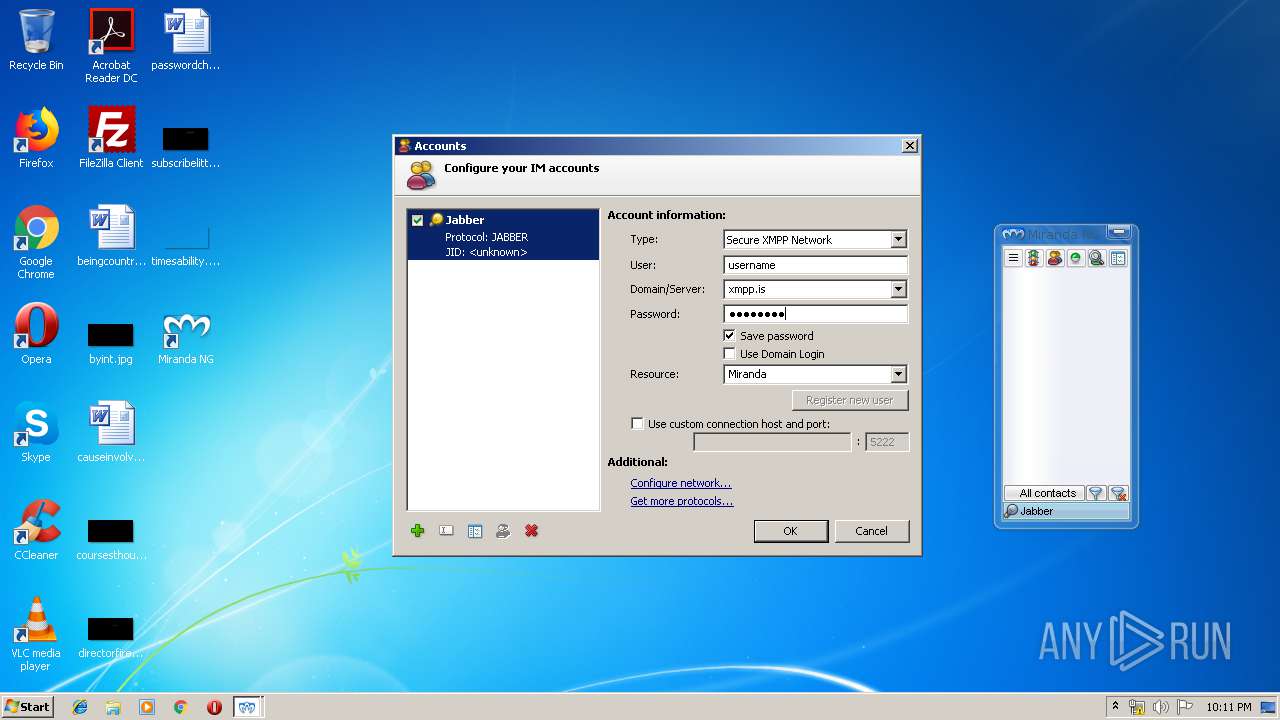Click the green globe icon in Miranda toolbar
This screenshot has width=1280, height=720.
[x=1076, y=258]
